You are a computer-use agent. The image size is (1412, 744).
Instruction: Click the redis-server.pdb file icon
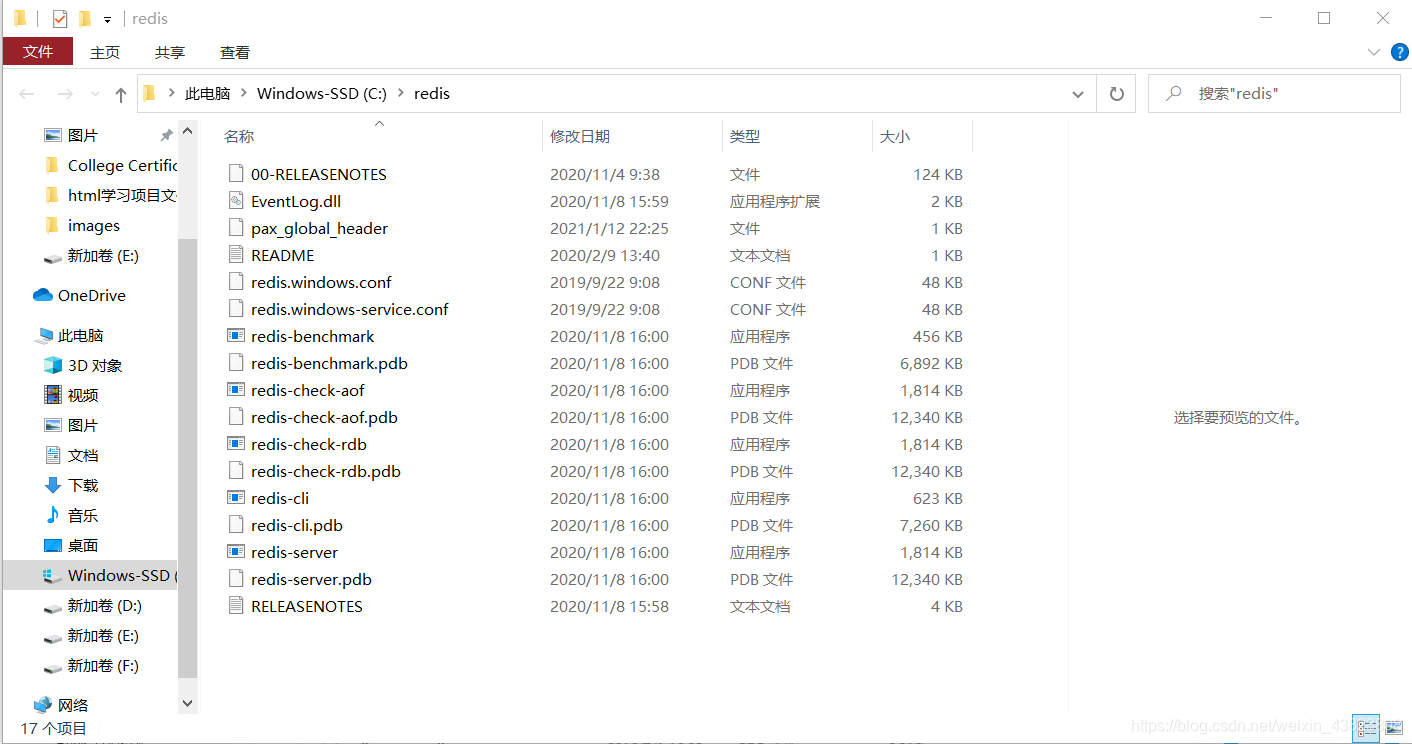point(236,579)
